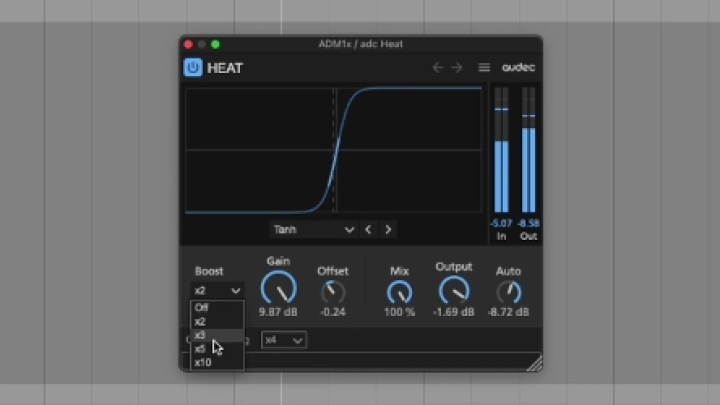
Task: Click the undo left arrow icon
Action: click(x=438, y=68)
